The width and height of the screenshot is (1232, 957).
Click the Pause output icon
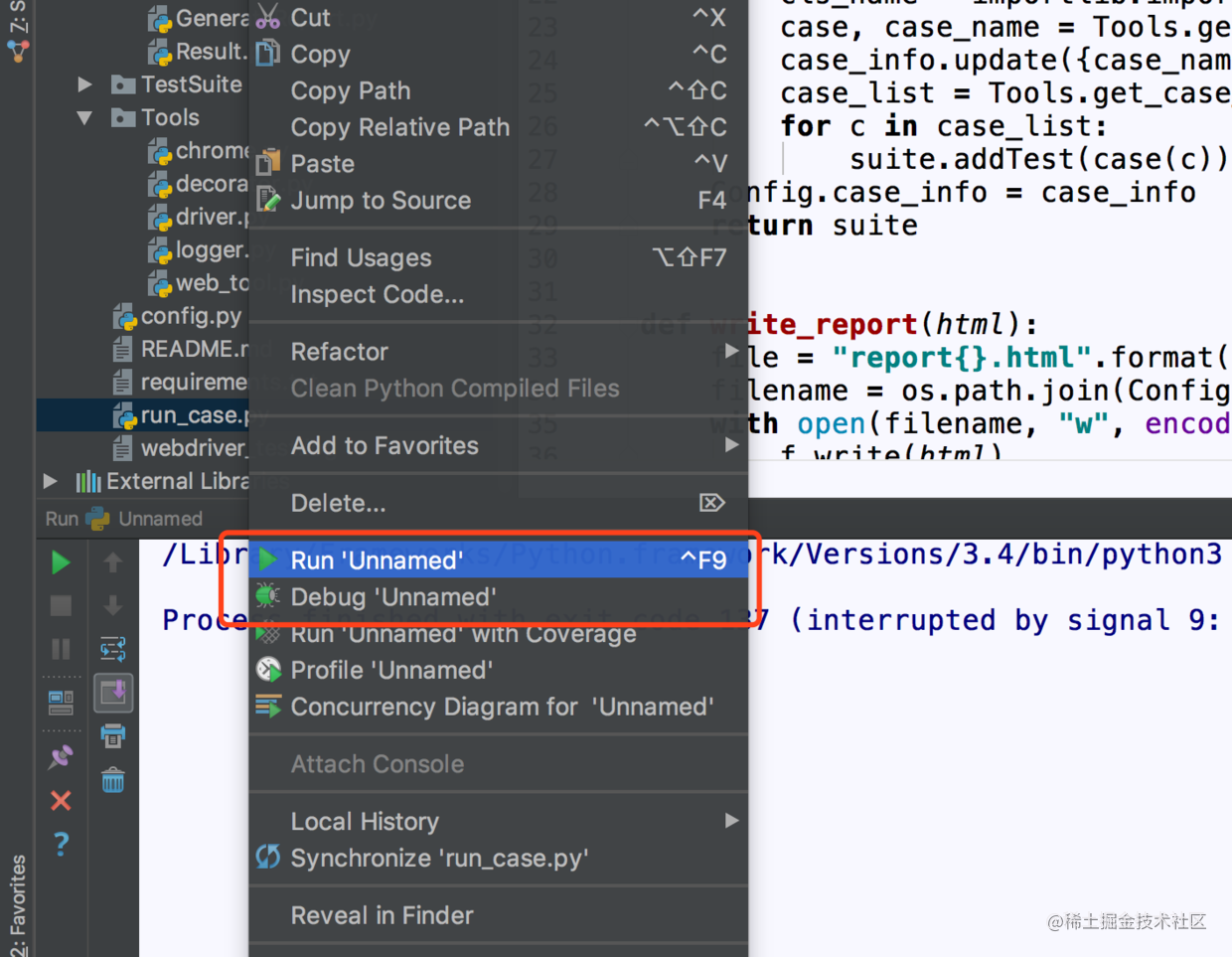pos(61,649)
